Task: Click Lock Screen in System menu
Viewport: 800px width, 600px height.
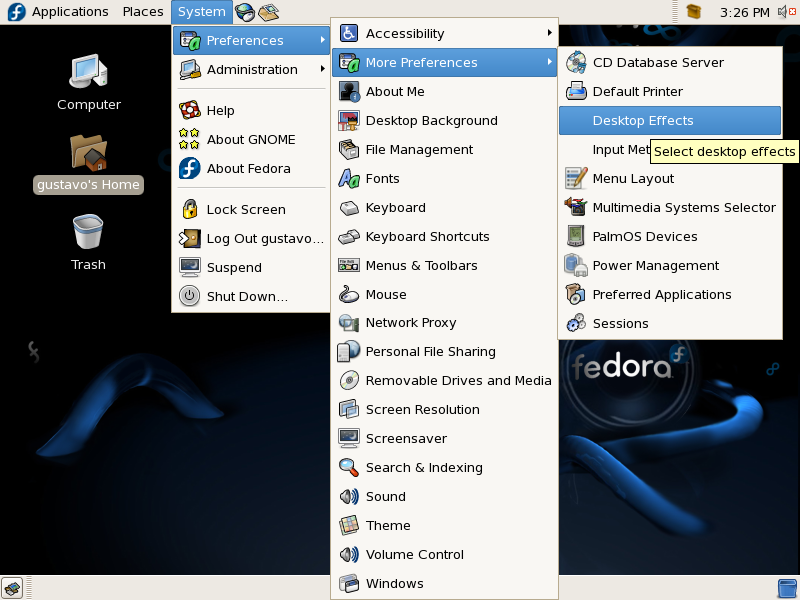Action: (x=246, y=209)
